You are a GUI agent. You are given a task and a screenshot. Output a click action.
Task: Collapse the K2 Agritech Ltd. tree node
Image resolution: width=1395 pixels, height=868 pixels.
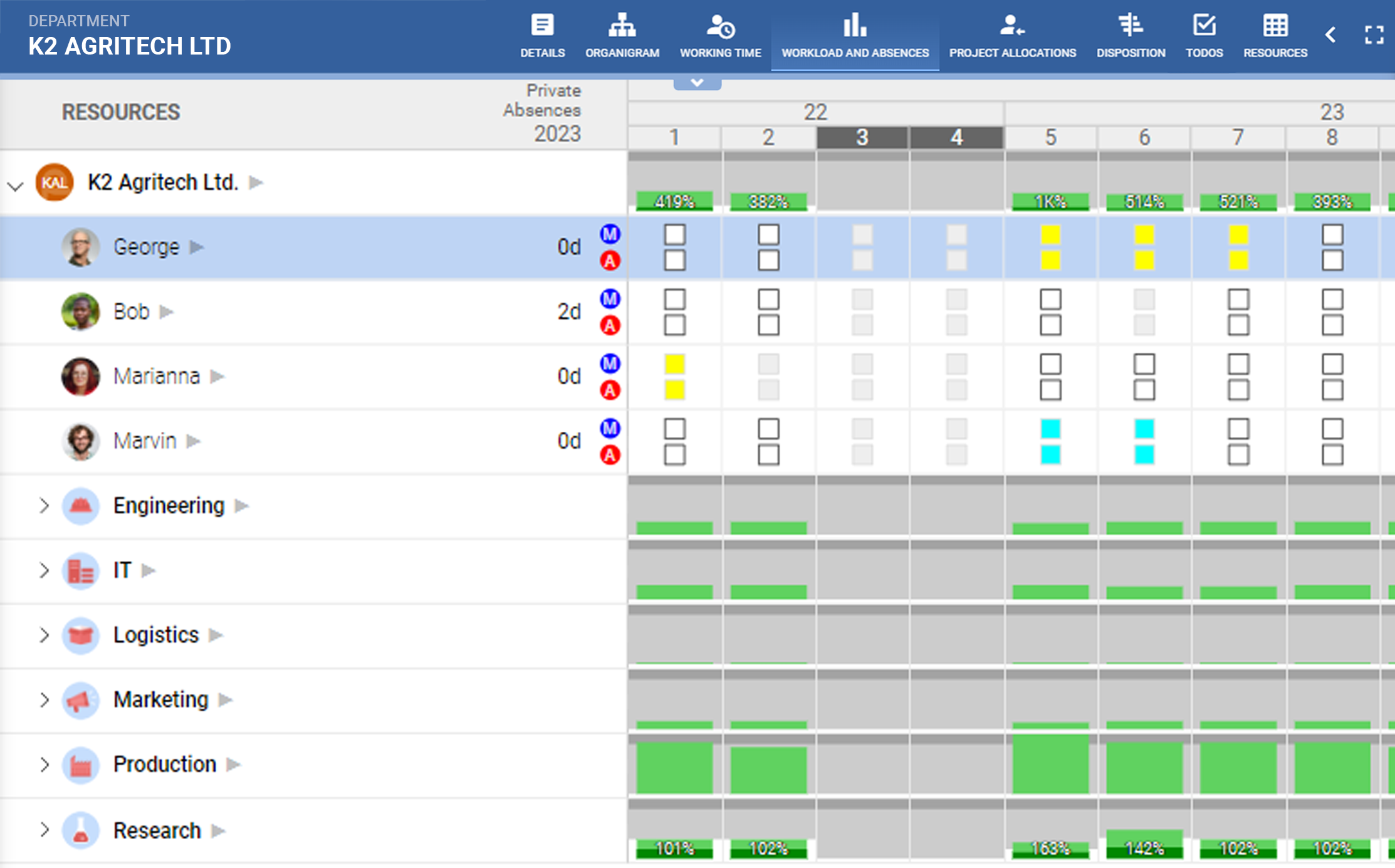coord(15,186)
